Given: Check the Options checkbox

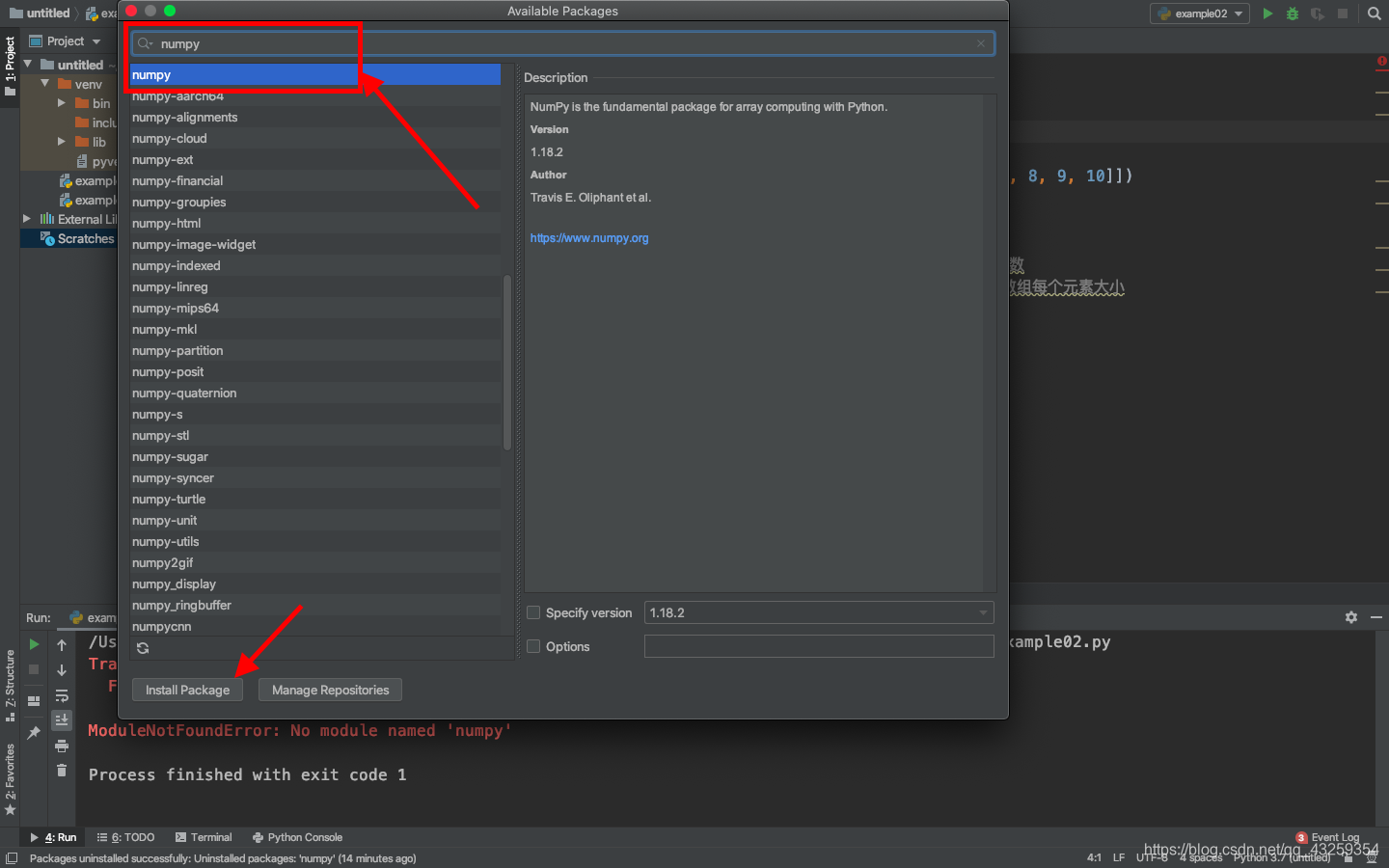Looking at the screenshot, I should point(533,646).
